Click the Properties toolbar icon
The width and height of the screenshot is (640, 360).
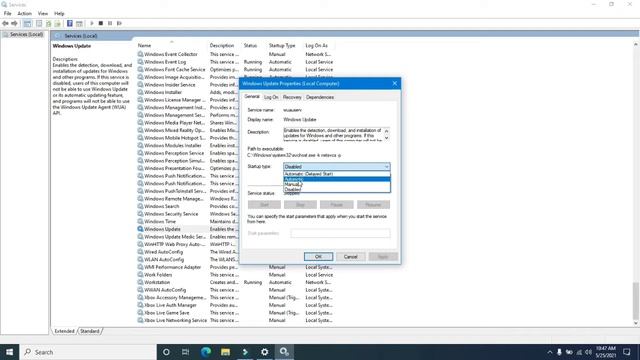point(39,23)
